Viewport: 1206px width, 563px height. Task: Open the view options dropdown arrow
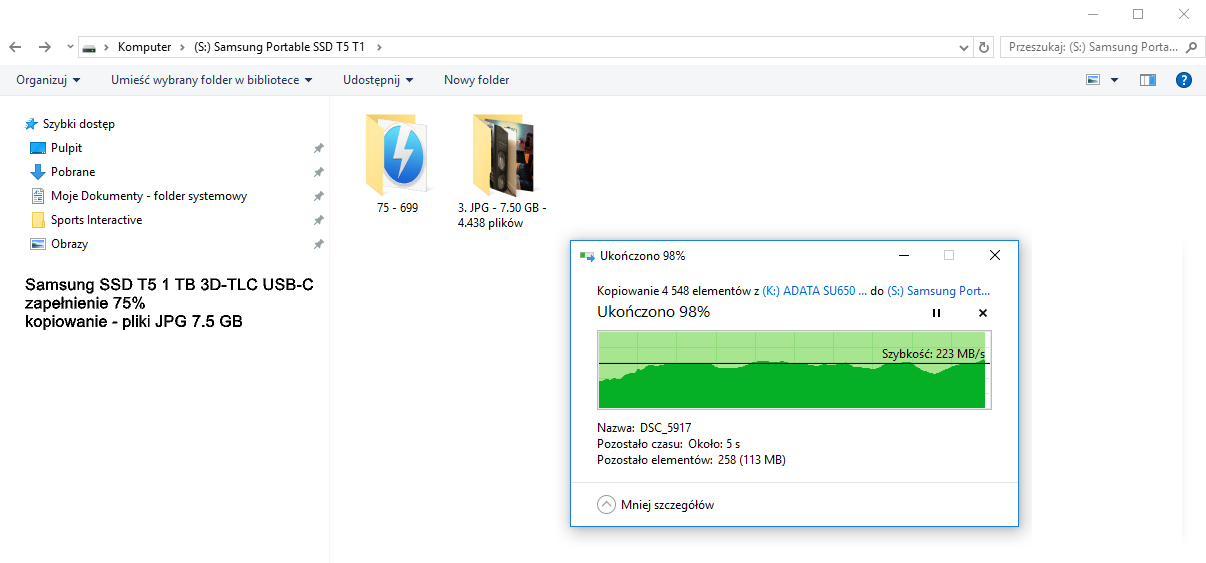1114,80
